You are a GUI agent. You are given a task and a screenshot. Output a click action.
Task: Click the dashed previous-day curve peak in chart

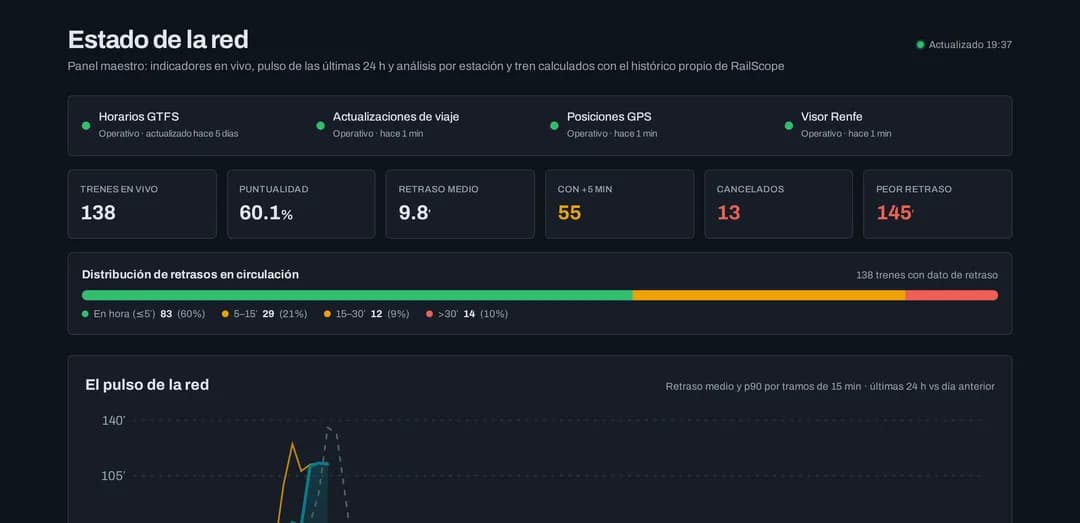(x=330, y=429)
